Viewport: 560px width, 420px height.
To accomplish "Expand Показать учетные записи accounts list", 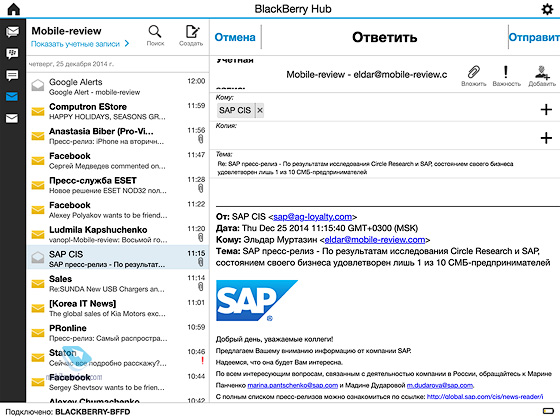I will coord(80,44).
